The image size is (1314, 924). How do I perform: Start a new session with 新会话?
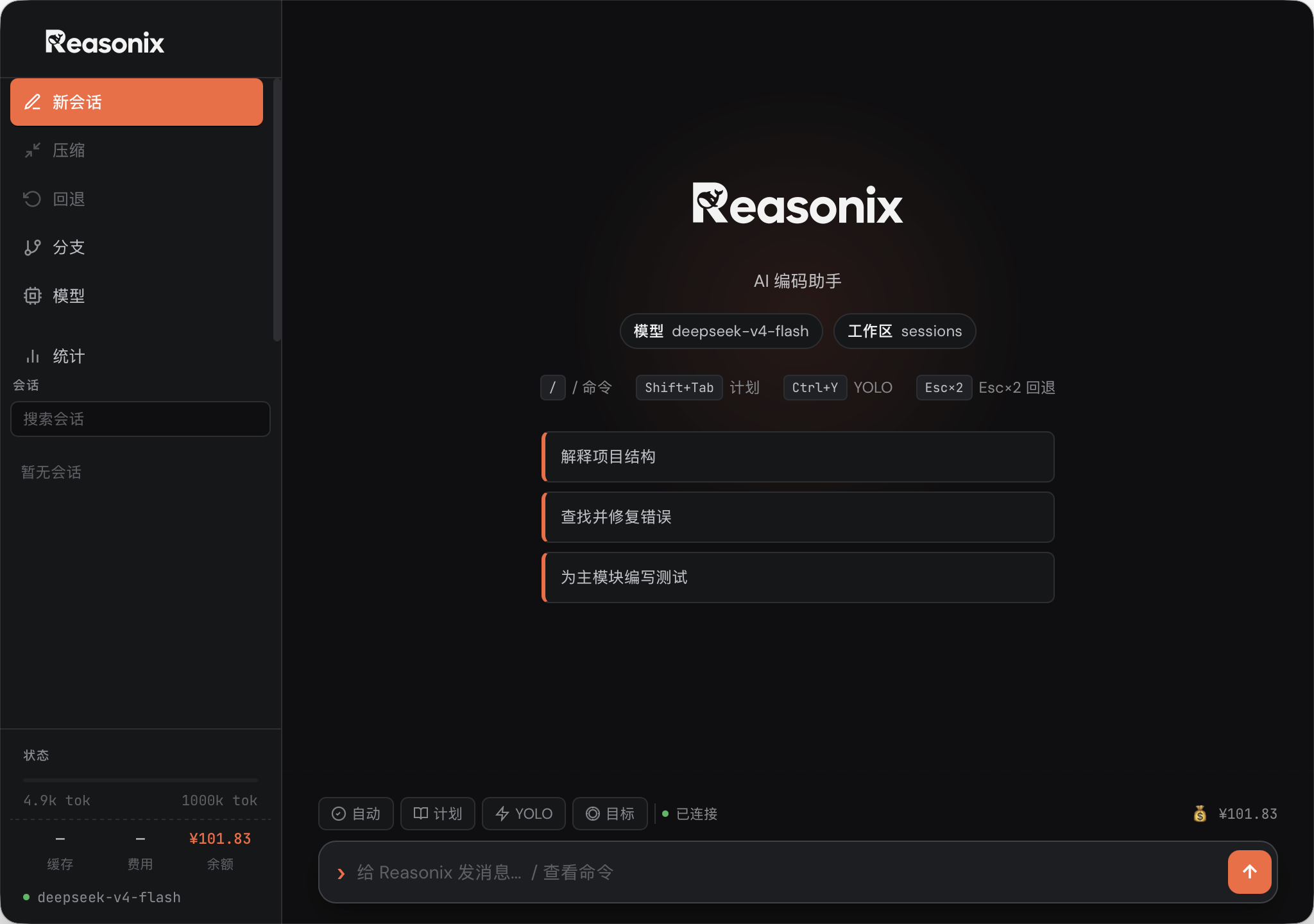[137, 102]
